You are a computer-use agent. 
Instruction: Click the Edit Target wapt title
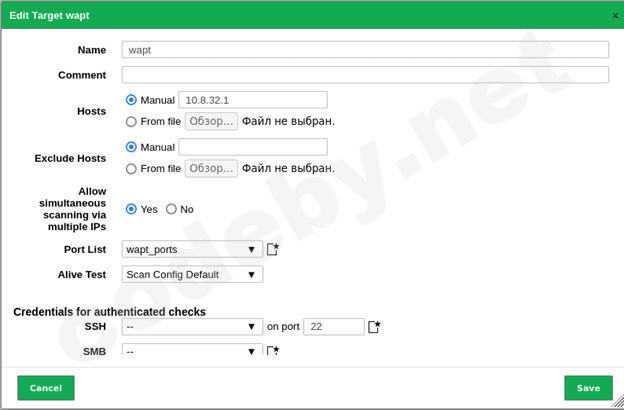tap(49, 16)
